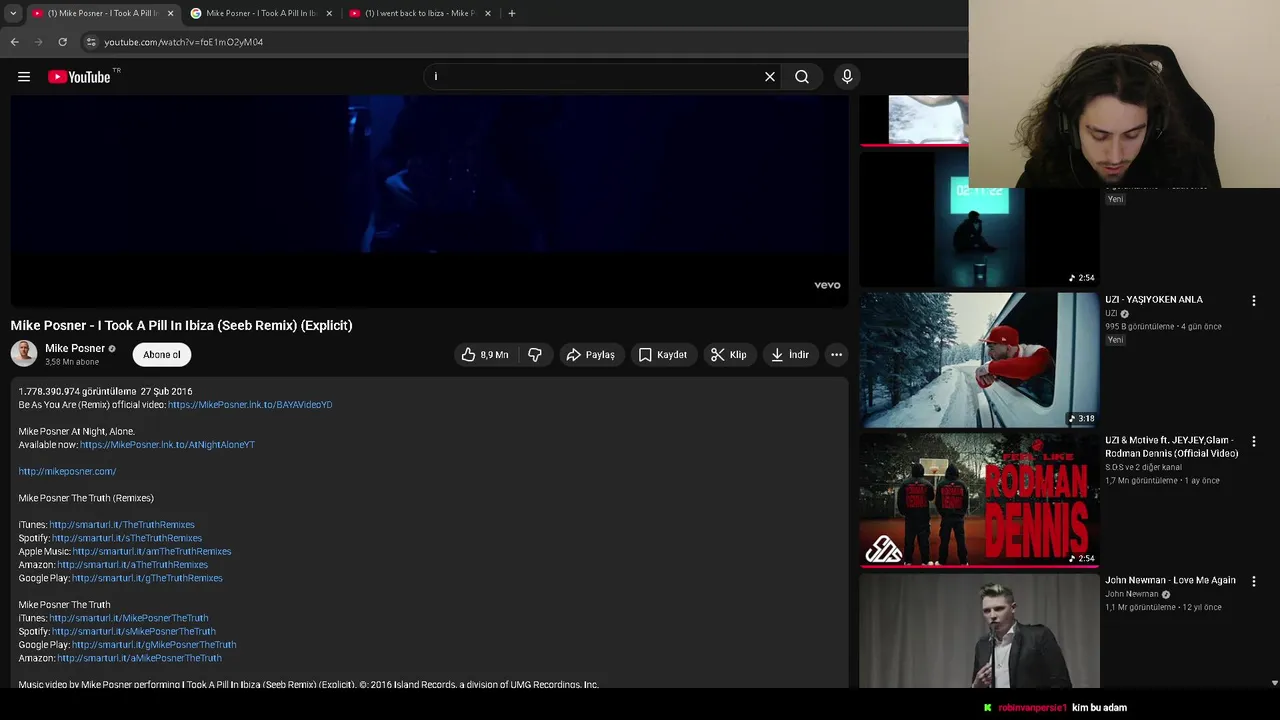This screenshot has width=1280, height=720.
Task: Open a new browser tab with plus
Action: coord(512,13)
